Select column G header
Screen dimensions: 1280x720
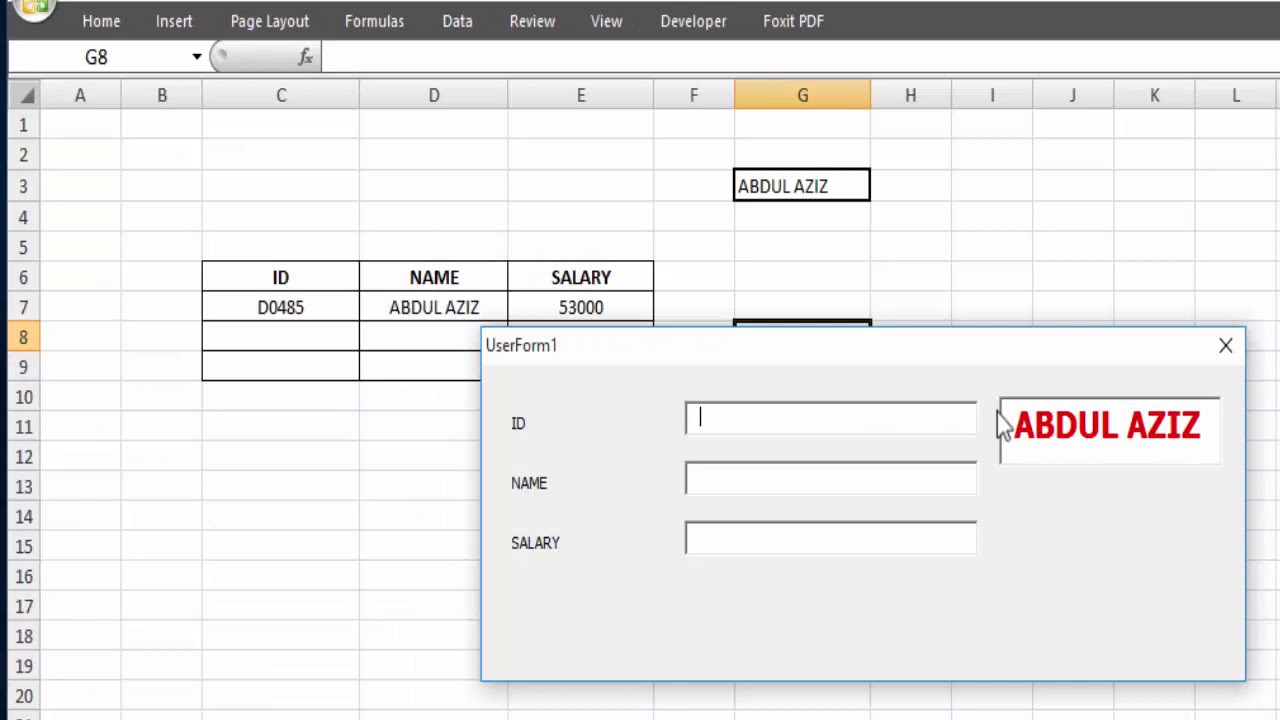click(802, 95)
